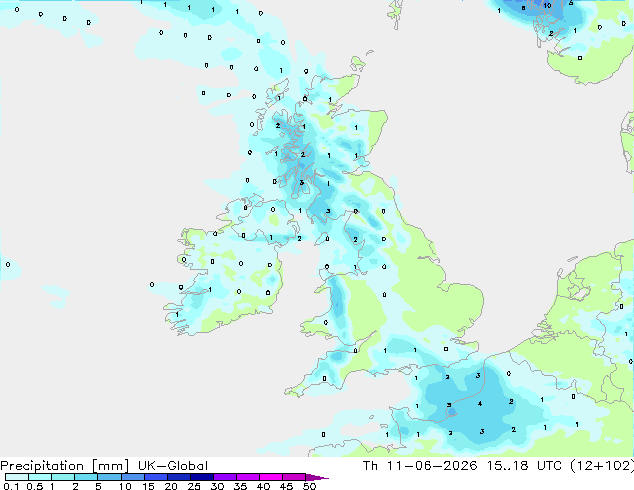Click the "40" legend scale label
Image resolution: width=634 pixels, height=490 pixels.
tap(263, 486)
